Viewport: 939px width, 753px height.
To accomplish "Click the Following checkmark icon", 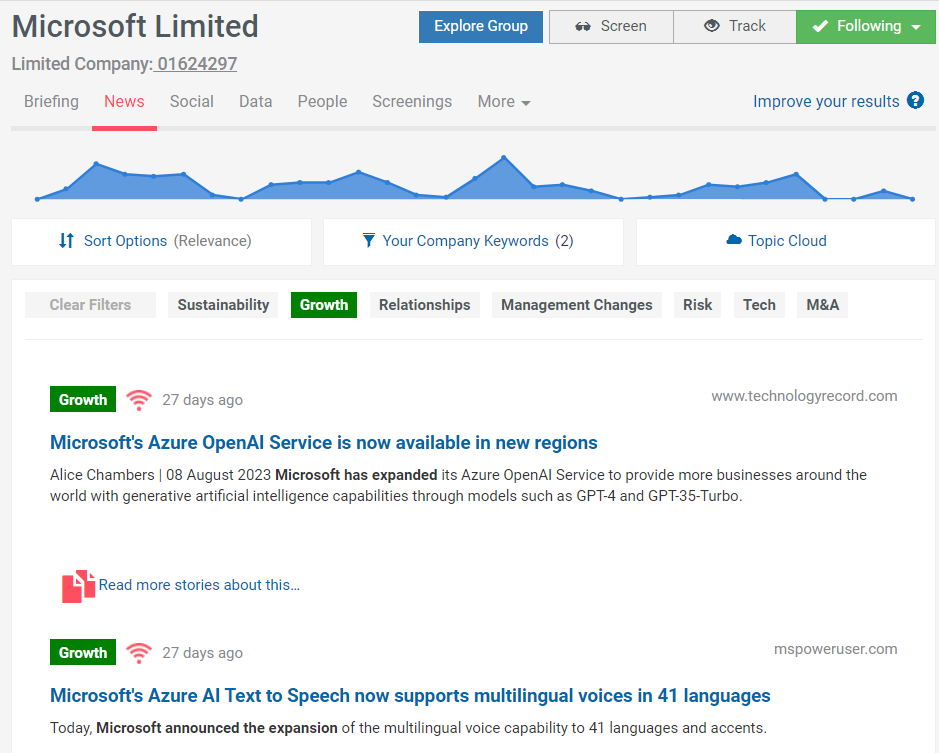I will coord(820,26).
